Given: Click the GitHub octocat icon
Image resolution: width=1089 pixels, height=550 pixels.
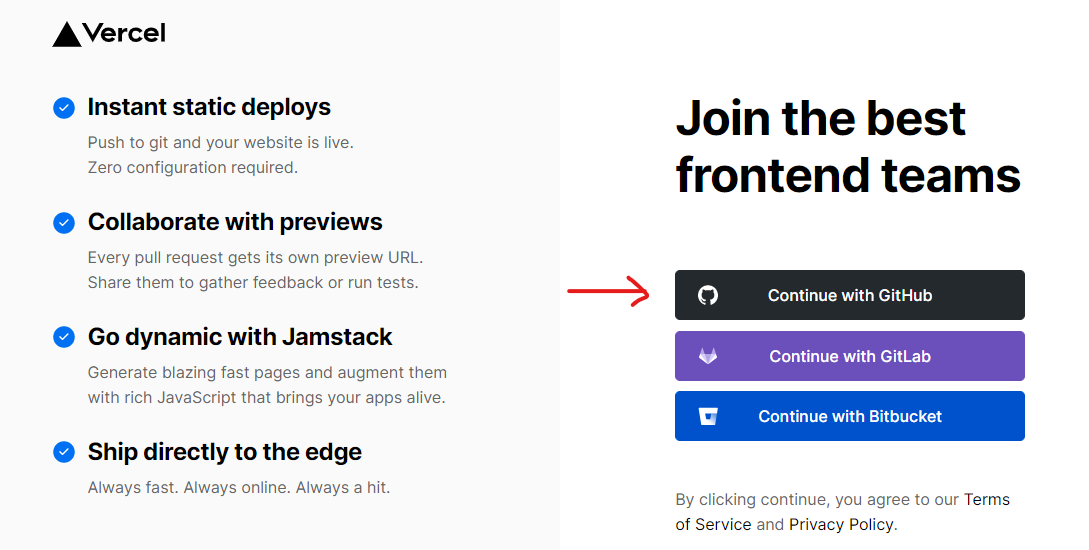Looking at the screenshot, I should point(708,295).
